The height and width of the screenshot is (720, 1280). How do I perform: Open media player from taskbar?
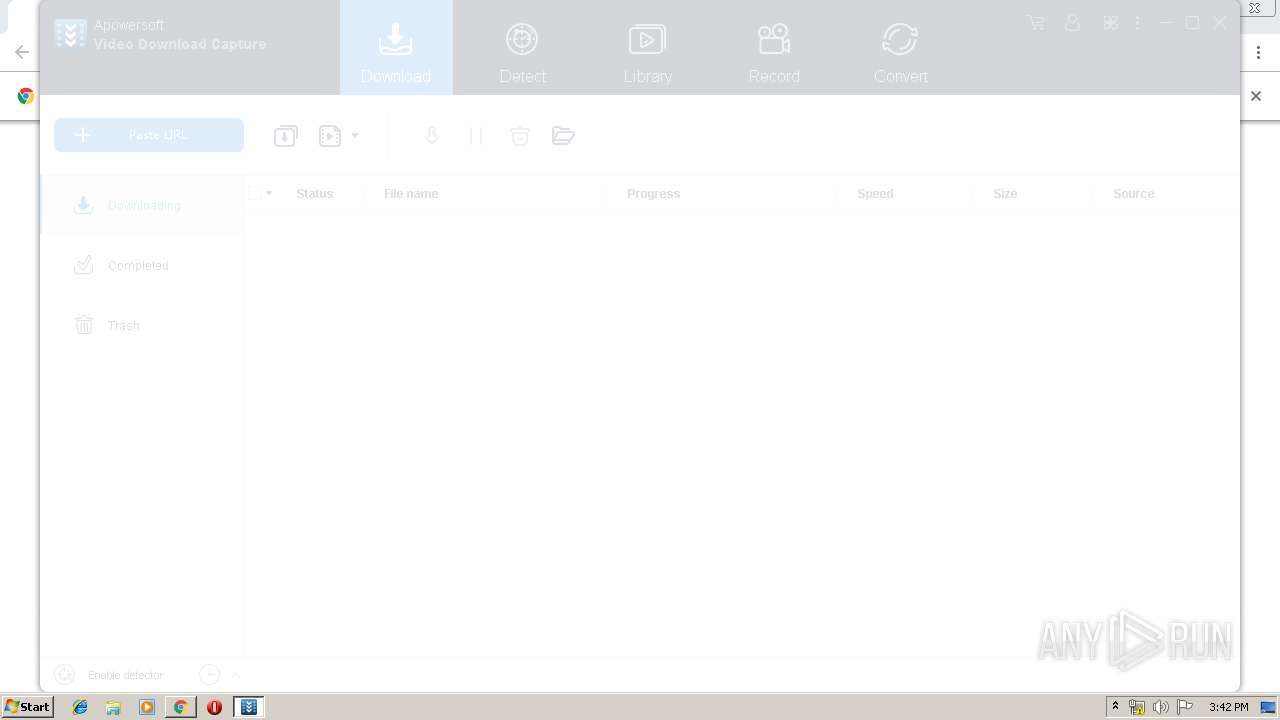point(147,707)
